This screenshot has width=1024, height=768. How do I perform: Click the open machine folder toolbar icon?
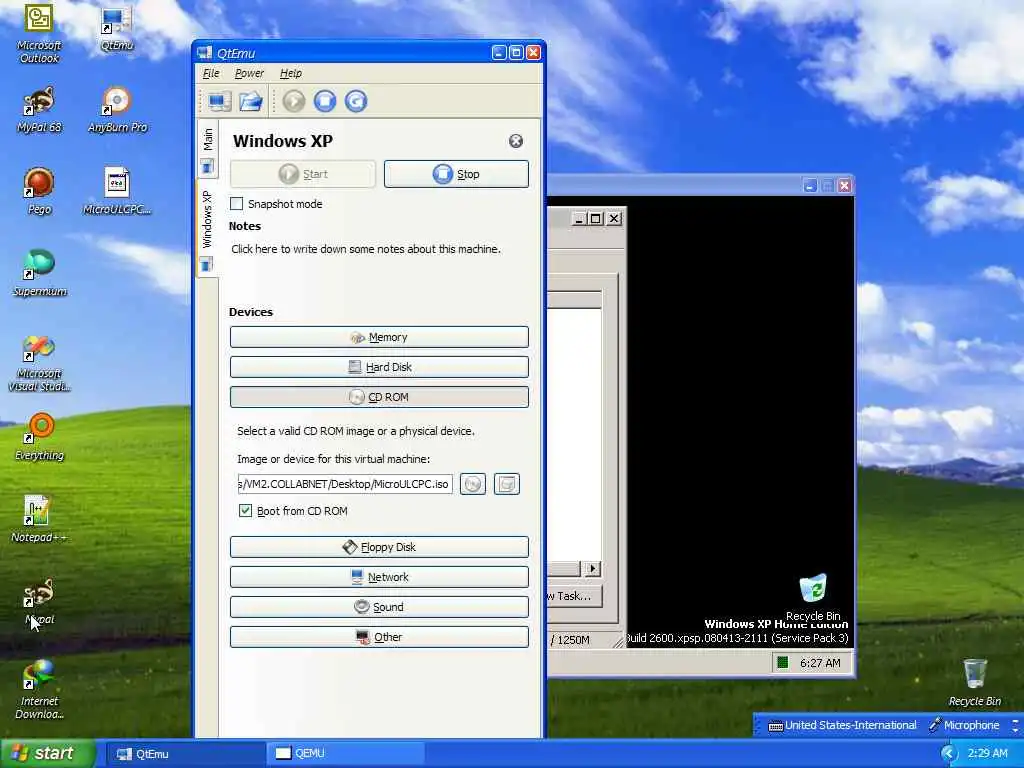pos(251,101)
